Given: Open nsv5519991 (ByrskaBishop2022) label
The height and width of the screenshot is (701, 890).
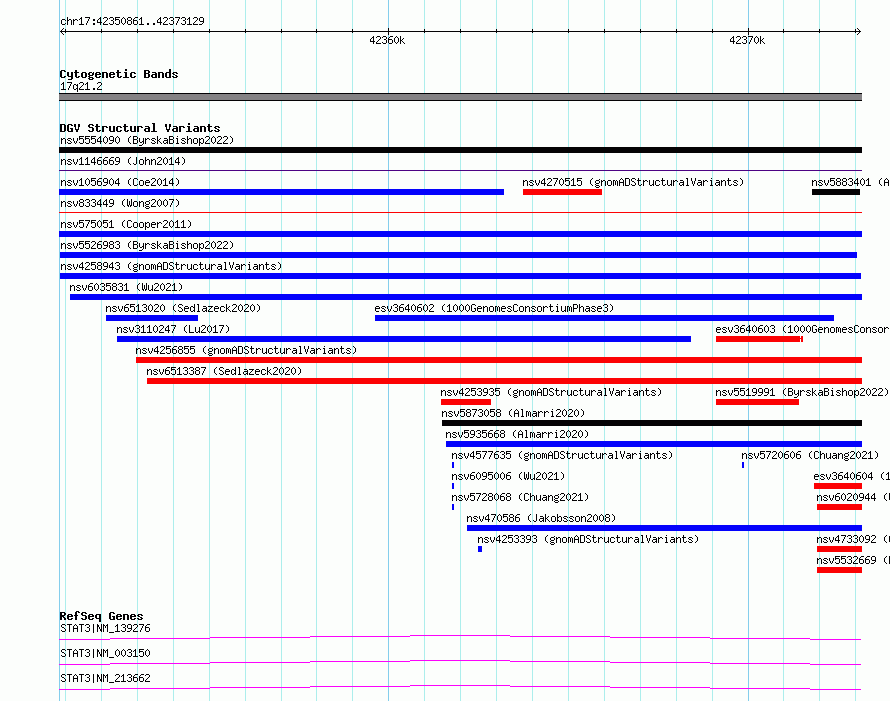Looking at the screenshot, I should (802, 392).
